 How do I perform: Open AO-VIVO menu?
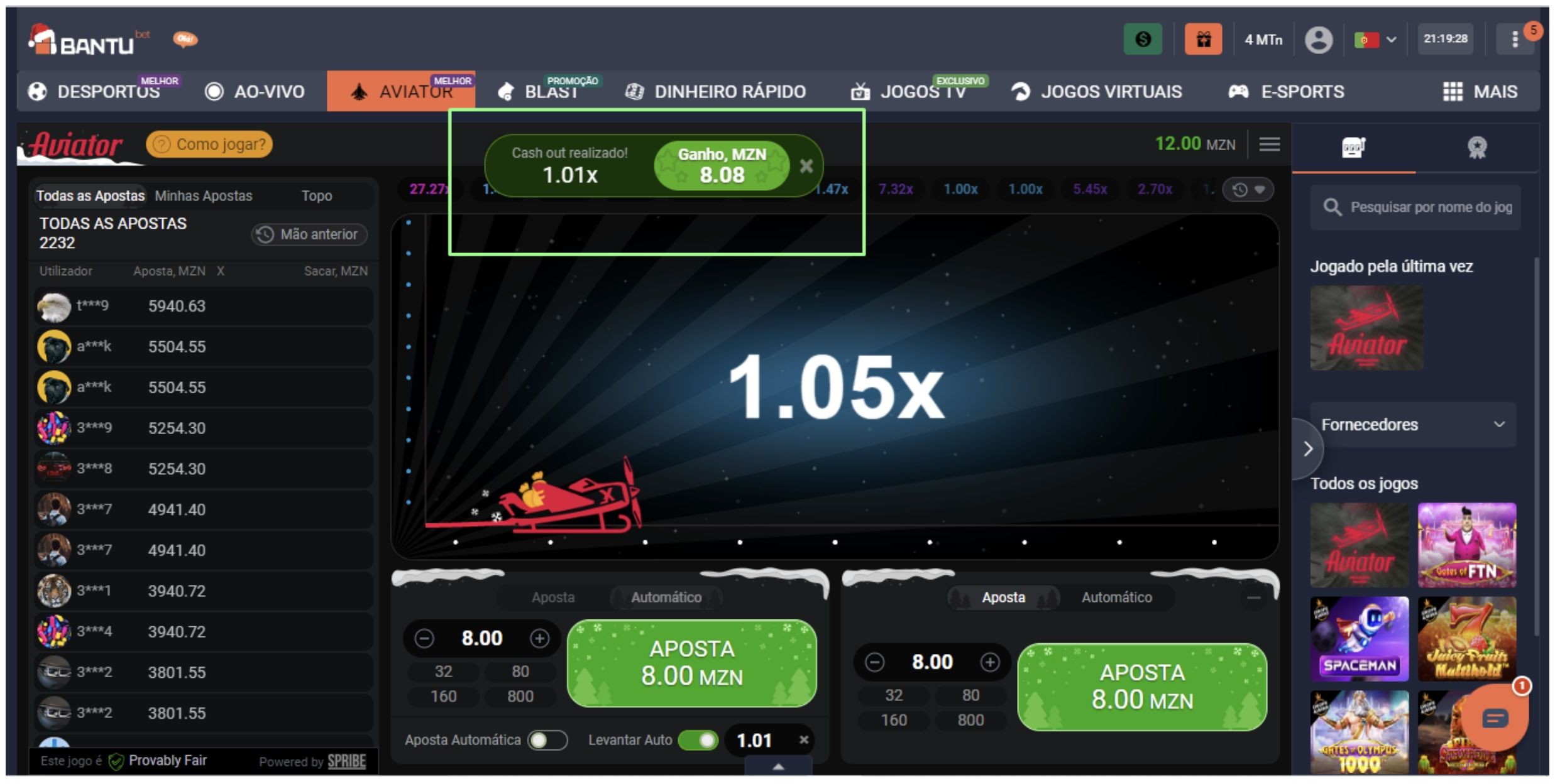[x=255, y=92]
